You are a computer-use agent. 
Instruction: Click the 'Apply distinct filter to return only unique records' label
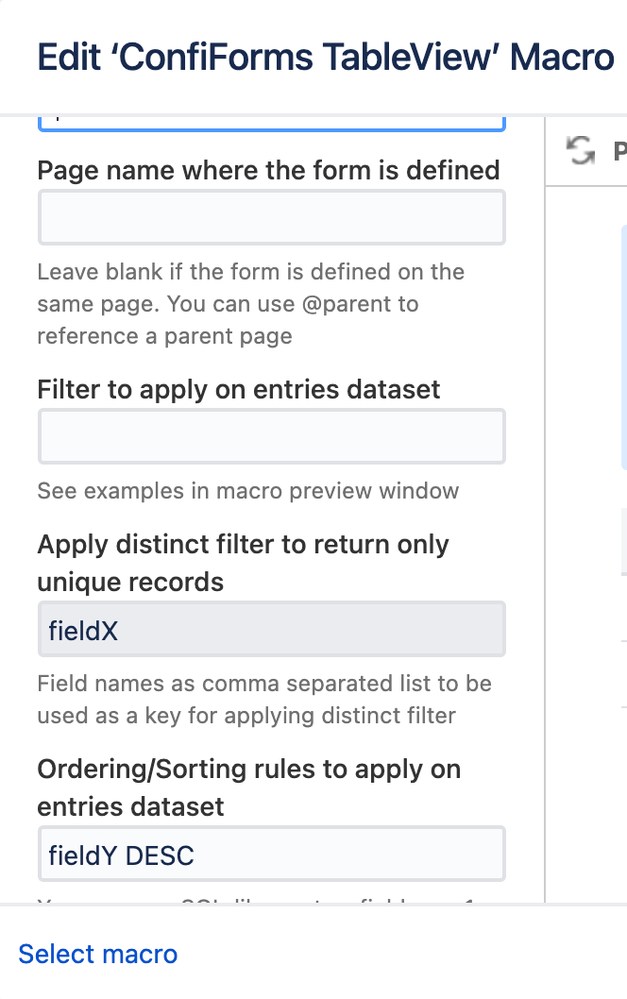[243, 563]
